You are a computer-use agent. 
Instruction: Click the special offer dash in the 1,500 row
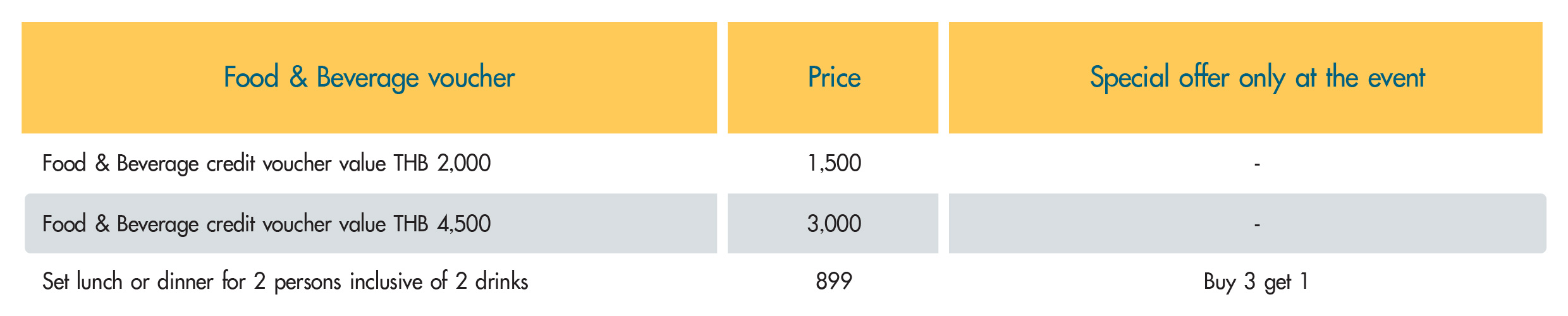tap(1257, 164)
